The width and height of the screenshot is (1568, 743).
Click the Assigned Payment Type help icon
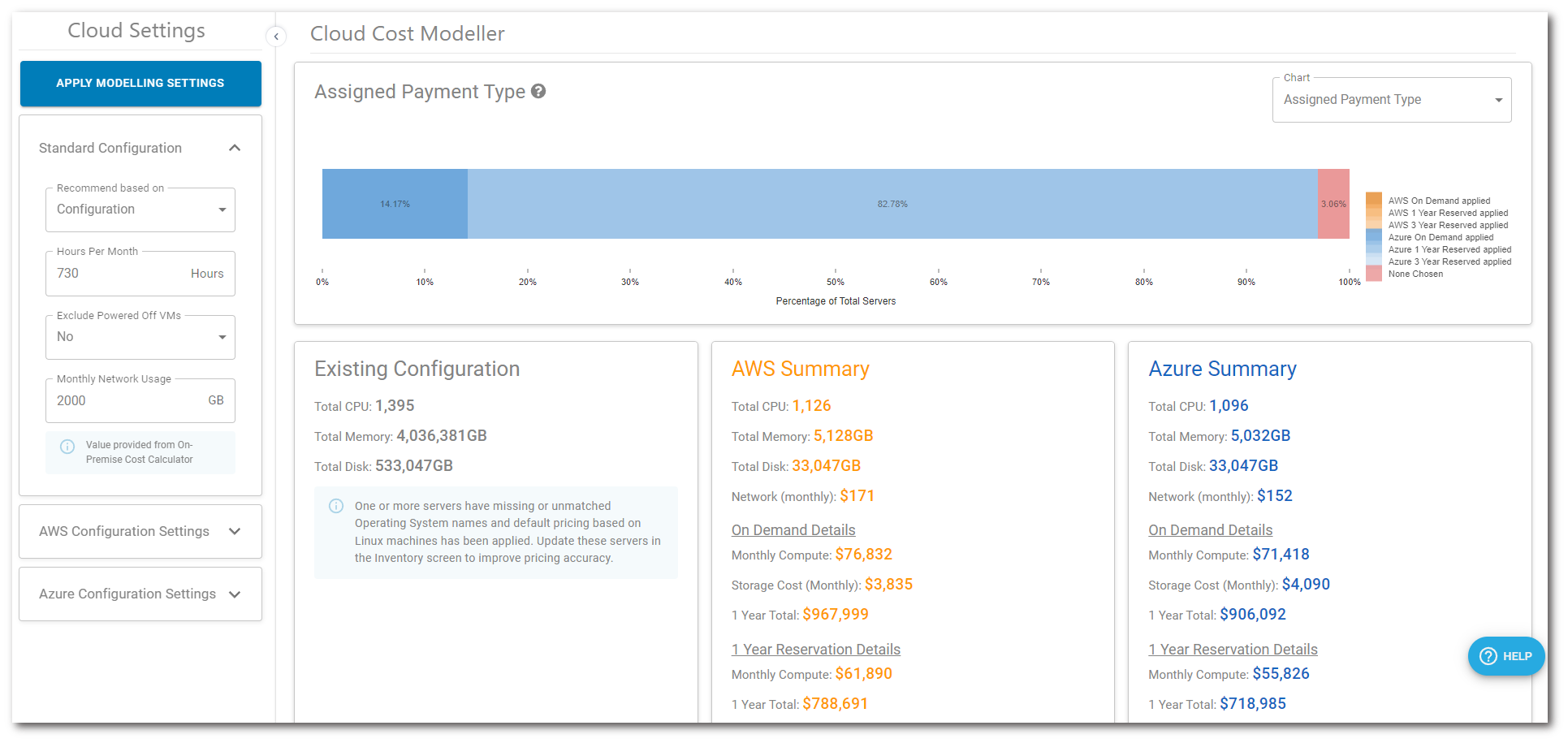[538, 92]
